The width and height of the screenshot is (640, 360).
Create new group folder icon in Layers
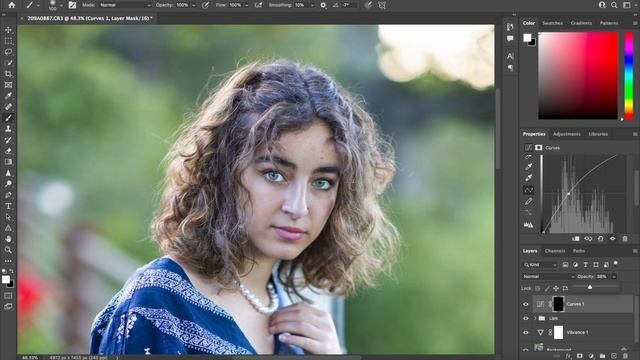[602, 356]
